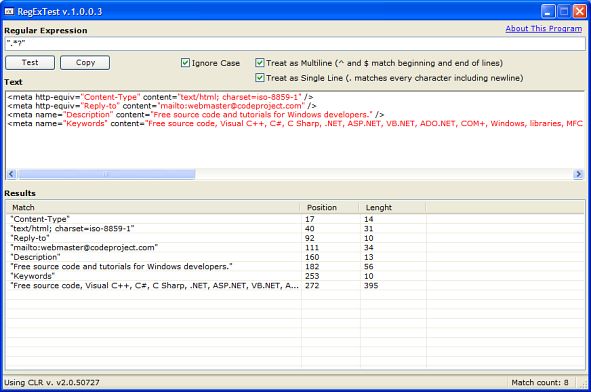Select the "Keywords" result row
This screenshot has width=591, height=392.
click(295, 276)
